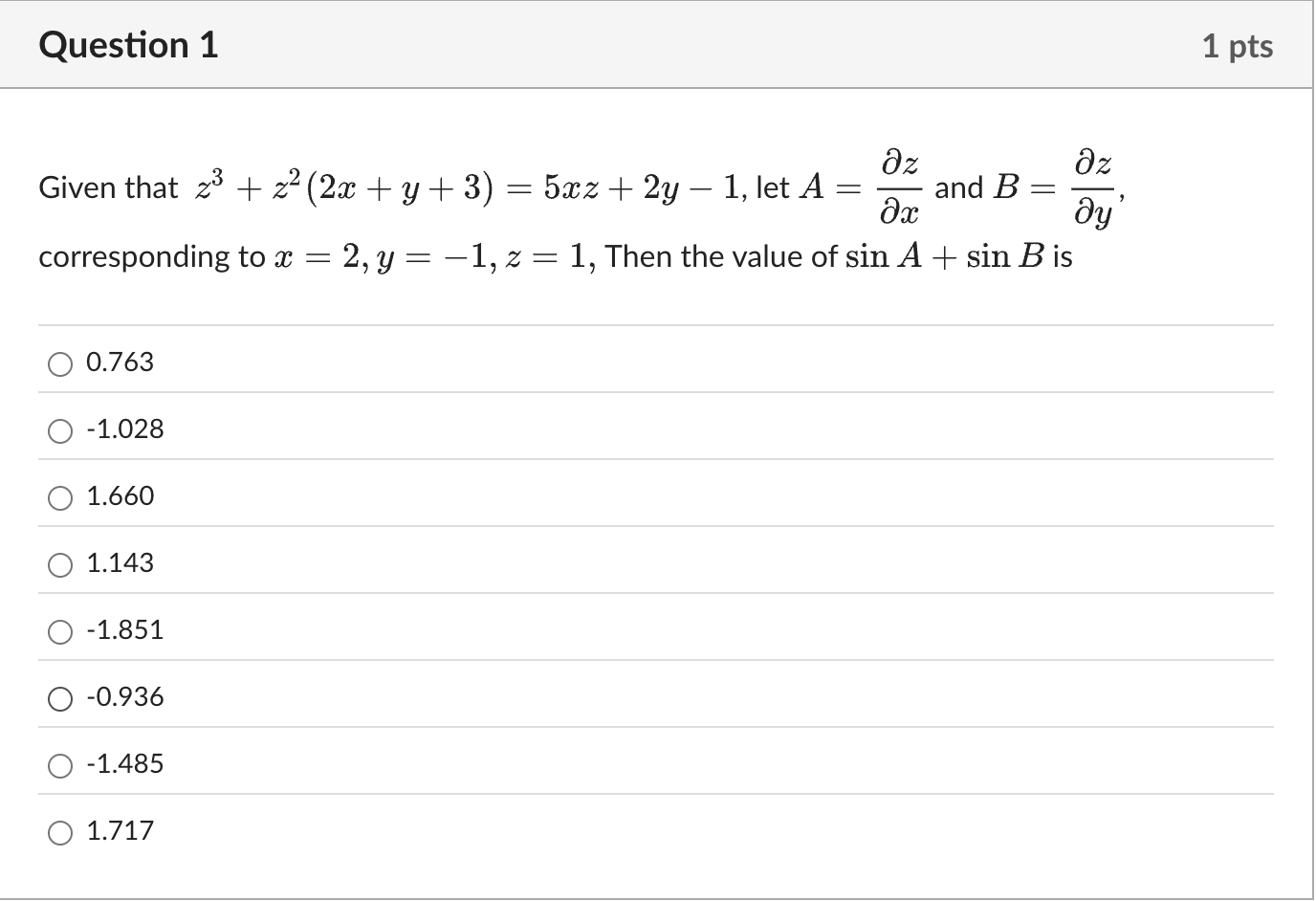Image resolution: width=1316 pixels, height=901 pixels.
Task: Select the radio button beside 1.660
Action: 60,497
